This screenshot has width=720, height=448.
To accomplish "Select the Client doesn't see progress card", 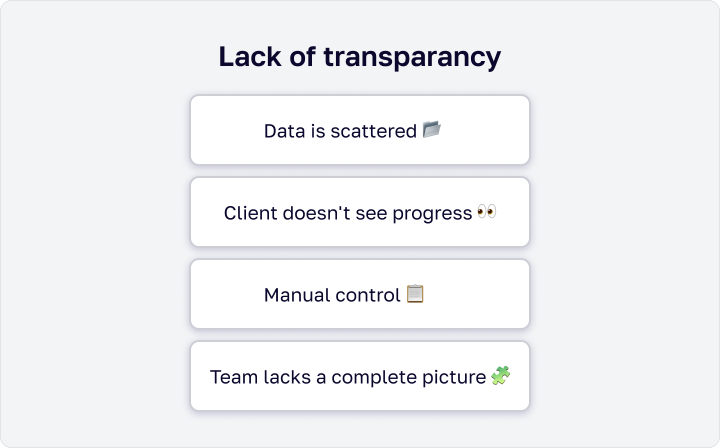I will point(360,212).
